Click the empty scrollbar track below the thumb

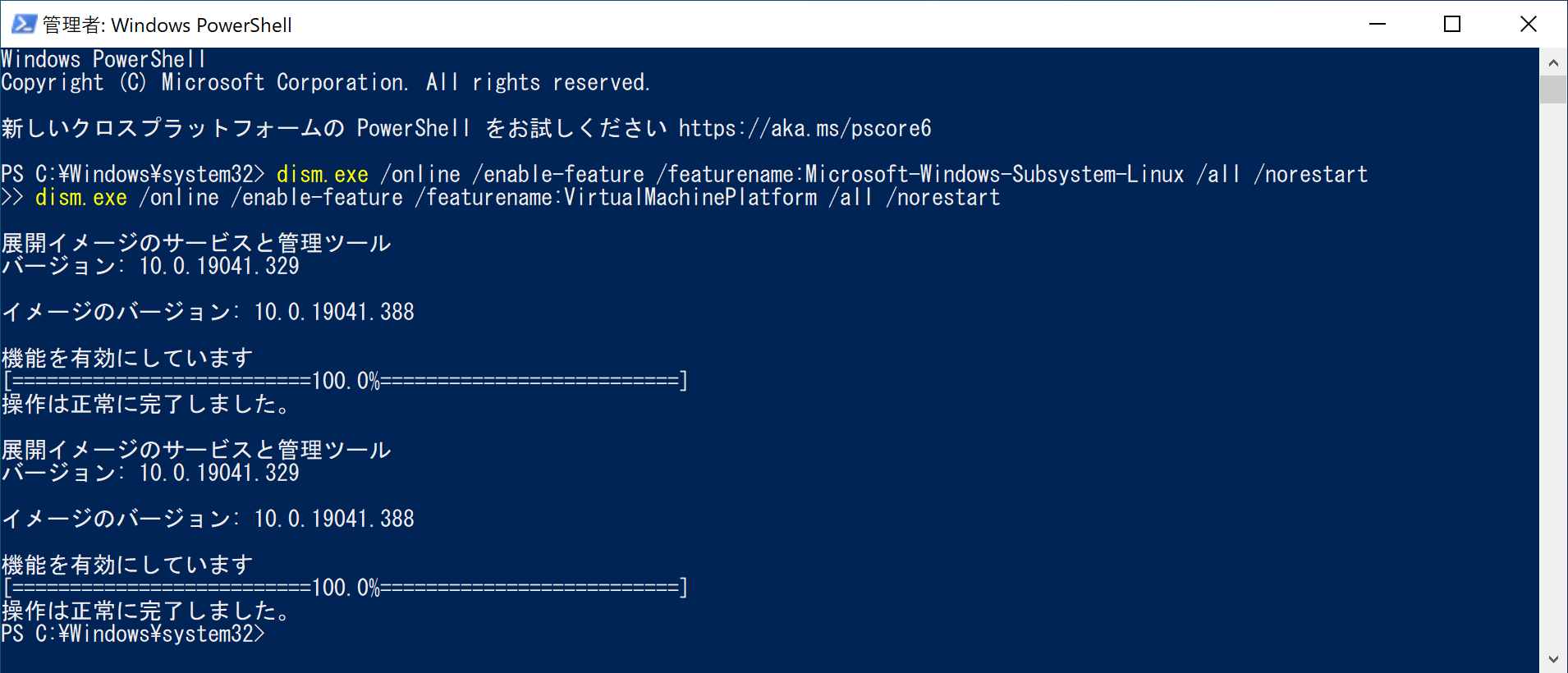pyautogui.click(x=1553, y=369)
